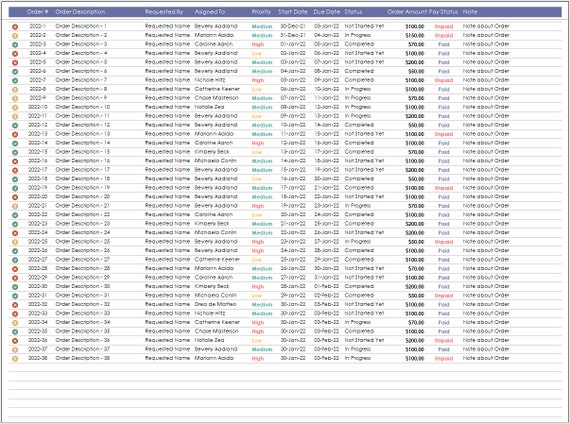Select the red status icon beside order 2022-20
570x424 pixels.
point(15,197)
